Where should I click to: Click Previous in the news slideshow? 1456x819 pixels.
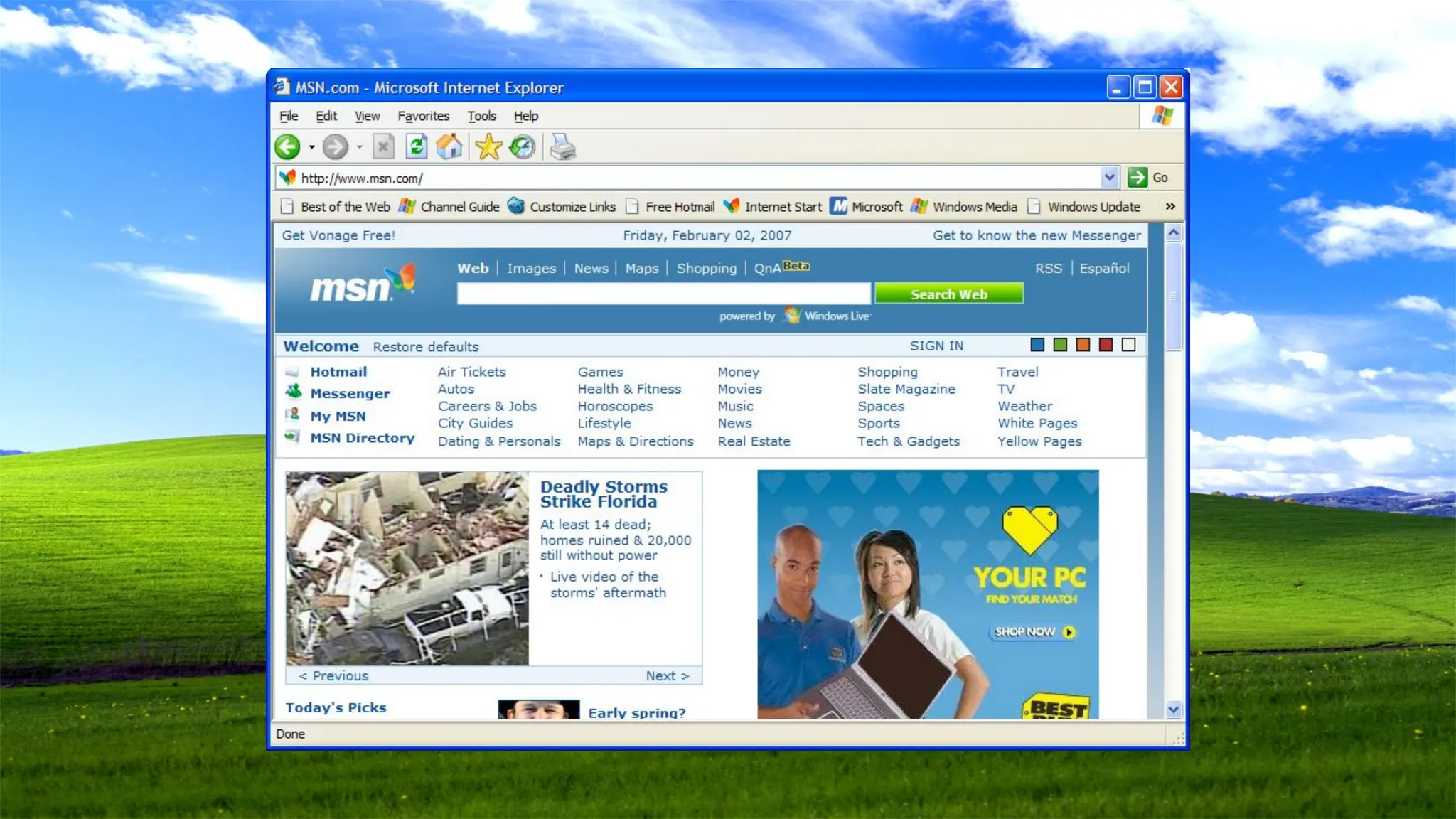tap(333, 676)
